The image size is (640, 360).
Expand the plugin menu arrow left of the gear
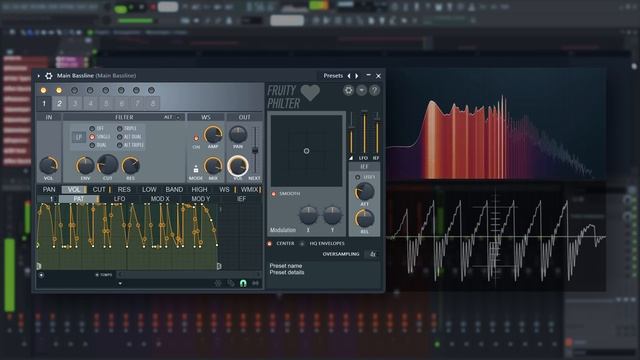(39, 76)
